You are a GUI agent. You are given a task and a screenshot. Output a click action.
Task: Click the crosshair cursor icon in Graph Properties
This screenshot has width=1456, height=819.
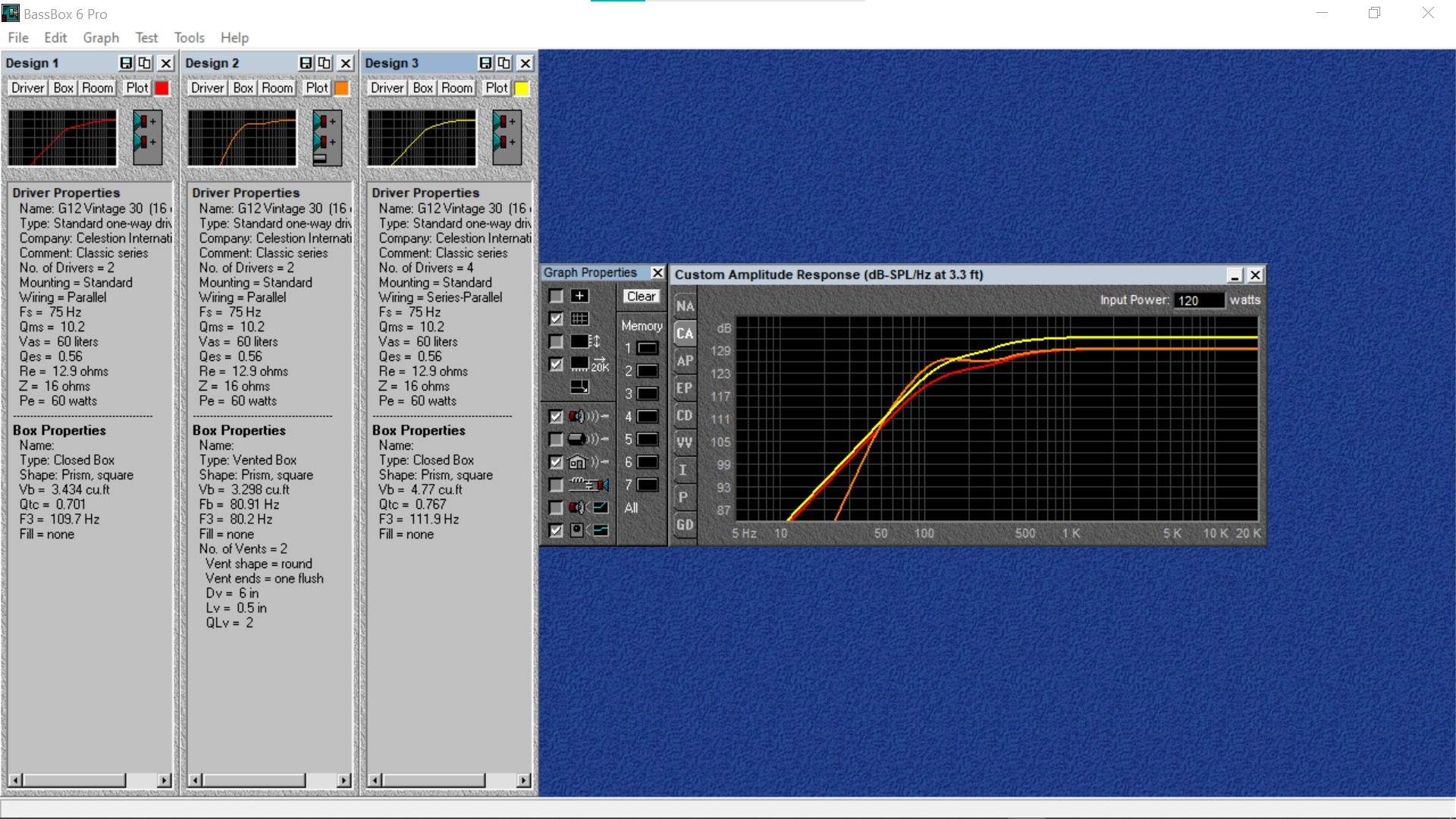click(x=579, y=296)
